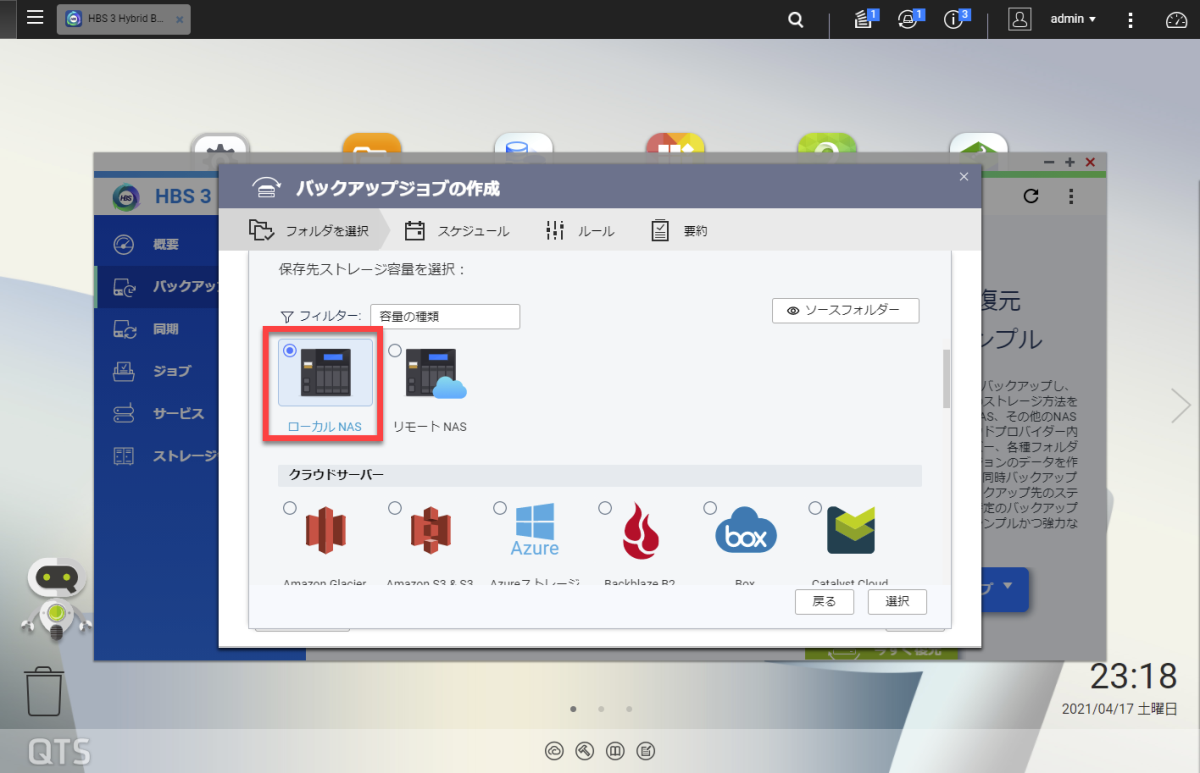Select the Backblaze B2 radio button
The width and height of the screenshot is (1200, 773).
coord(605,508)
